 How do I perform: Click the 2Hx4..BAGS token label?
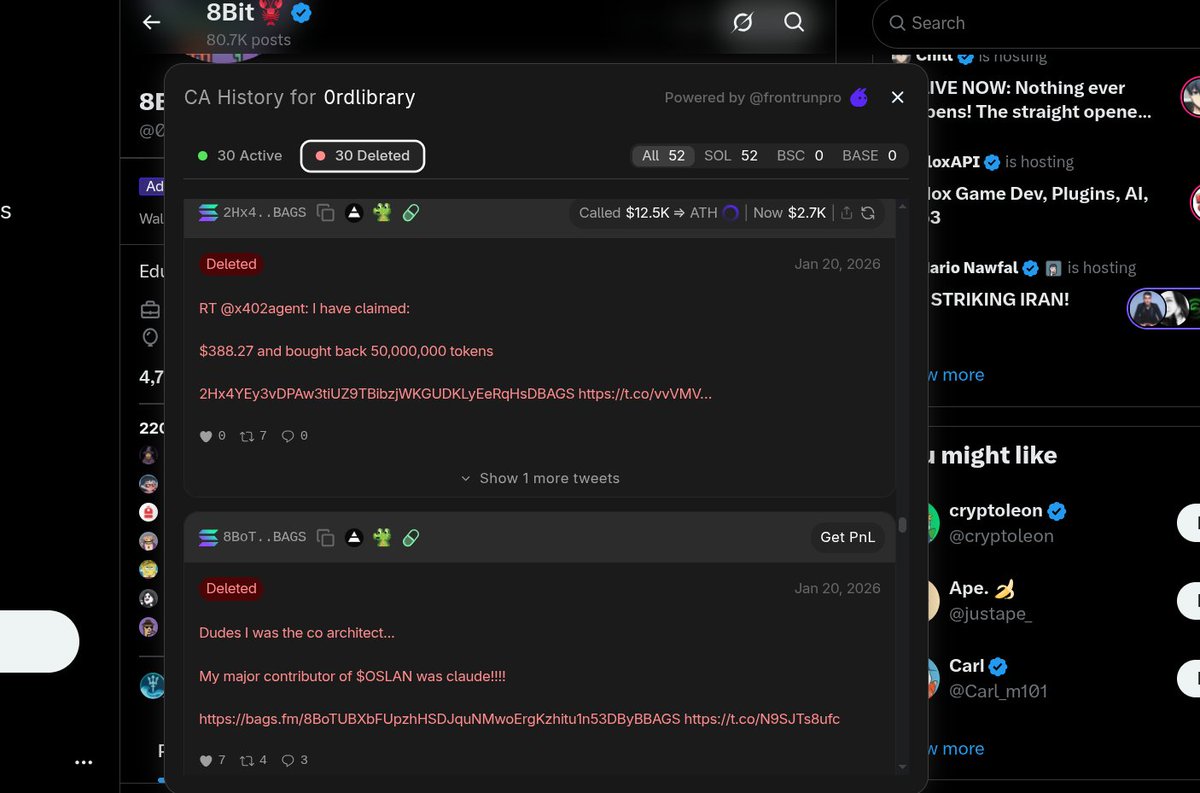coord(264,212)
